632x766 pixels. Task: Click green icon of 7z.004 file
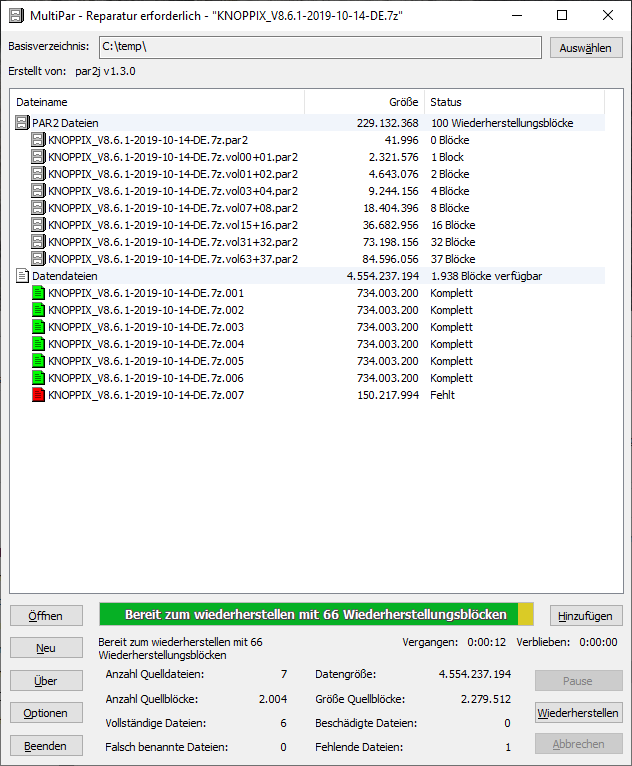[x=38, y=344]
